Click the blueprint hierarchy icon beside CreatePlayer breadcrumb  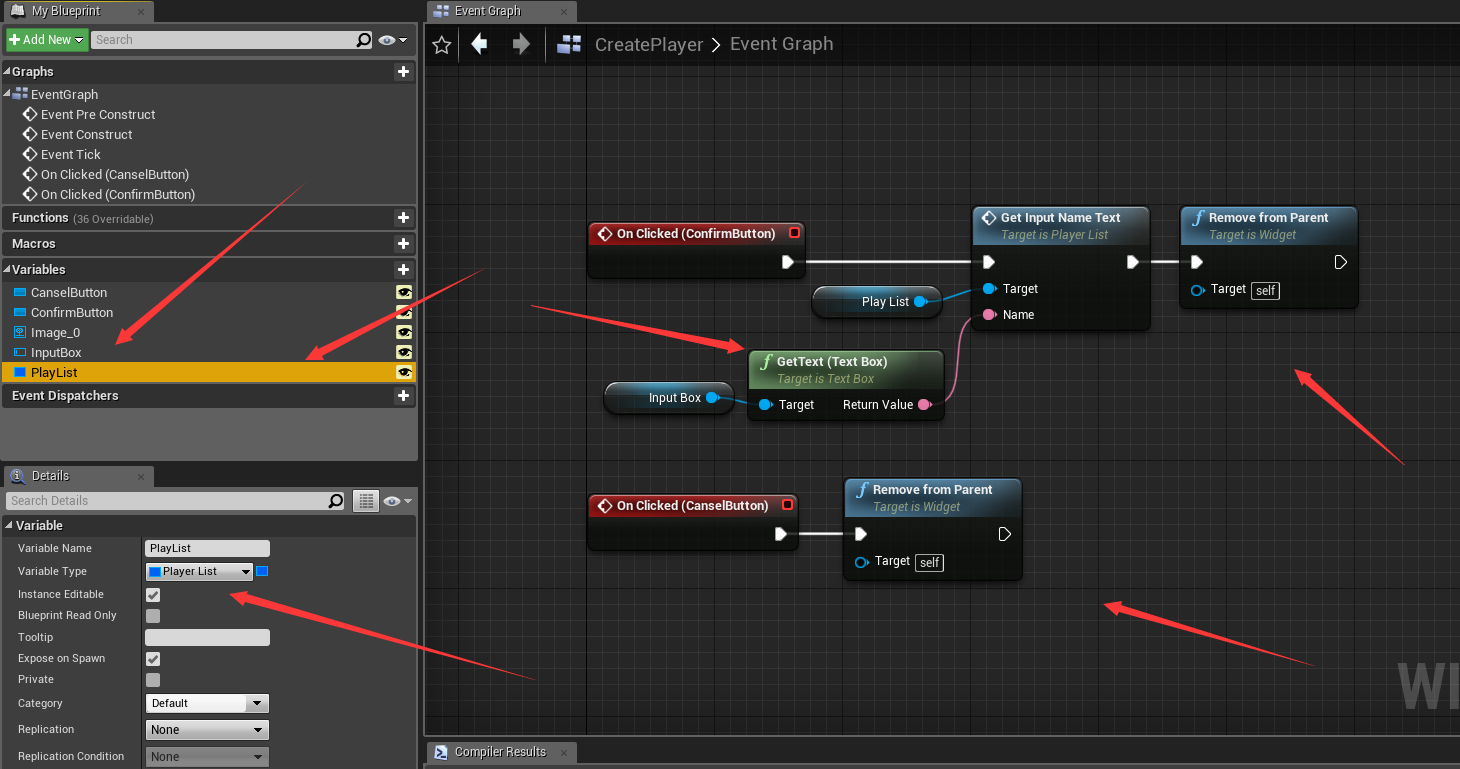coord(568,44)
